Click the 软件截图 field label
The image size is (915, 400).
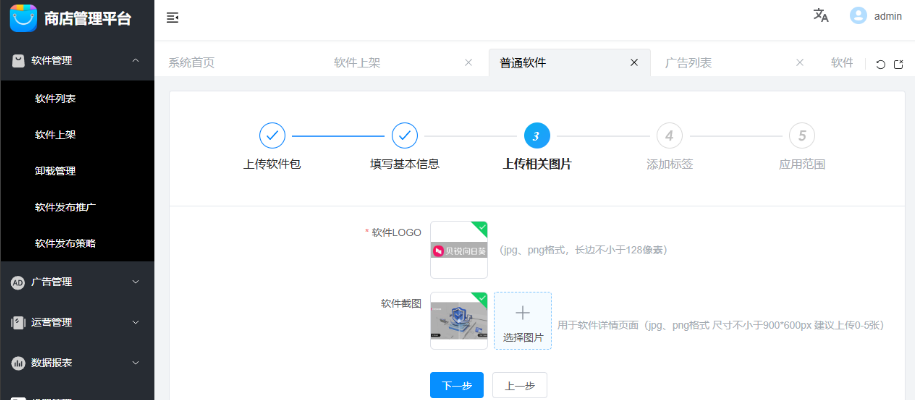(401, 304)
